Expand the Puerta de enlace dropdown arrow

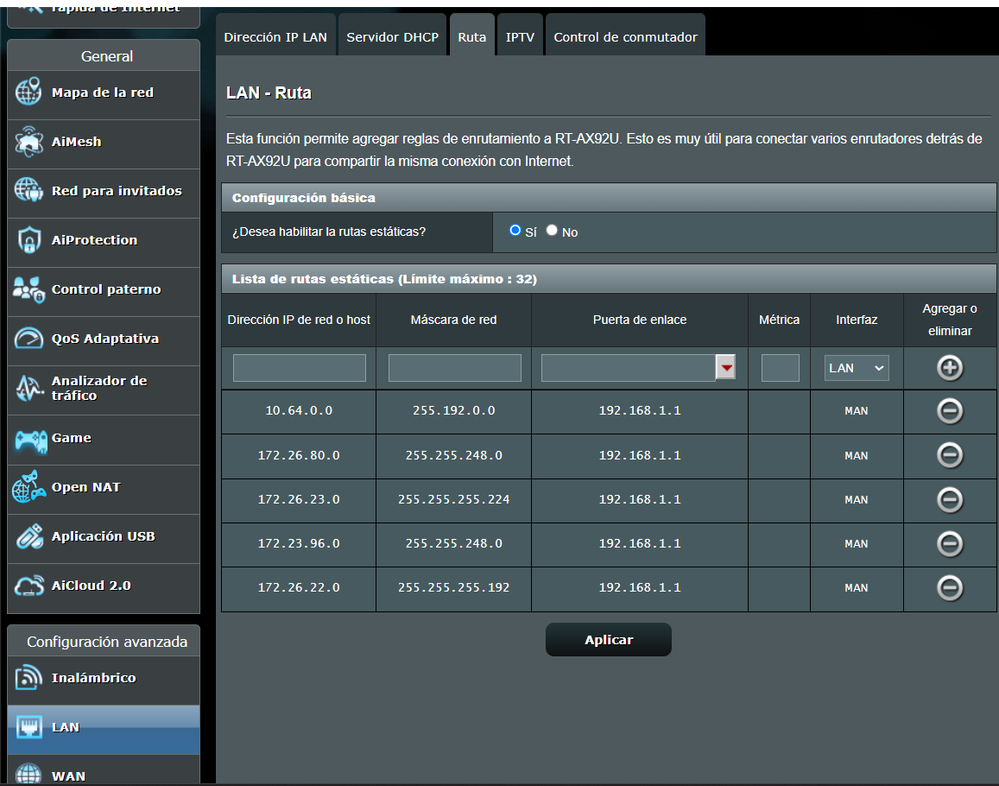[726, 368]
